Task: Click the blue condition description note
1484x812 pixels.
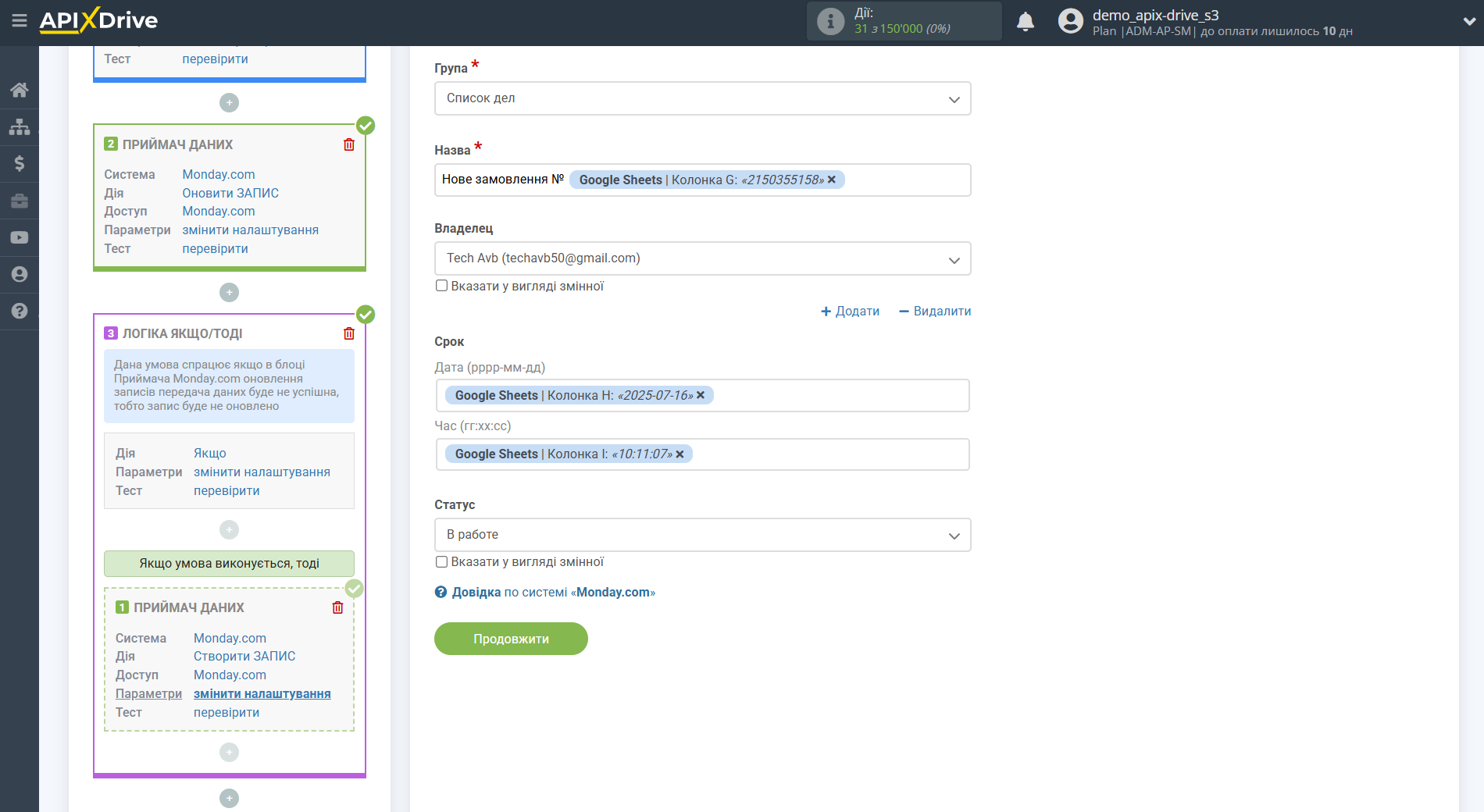Action: coord(229,386)
